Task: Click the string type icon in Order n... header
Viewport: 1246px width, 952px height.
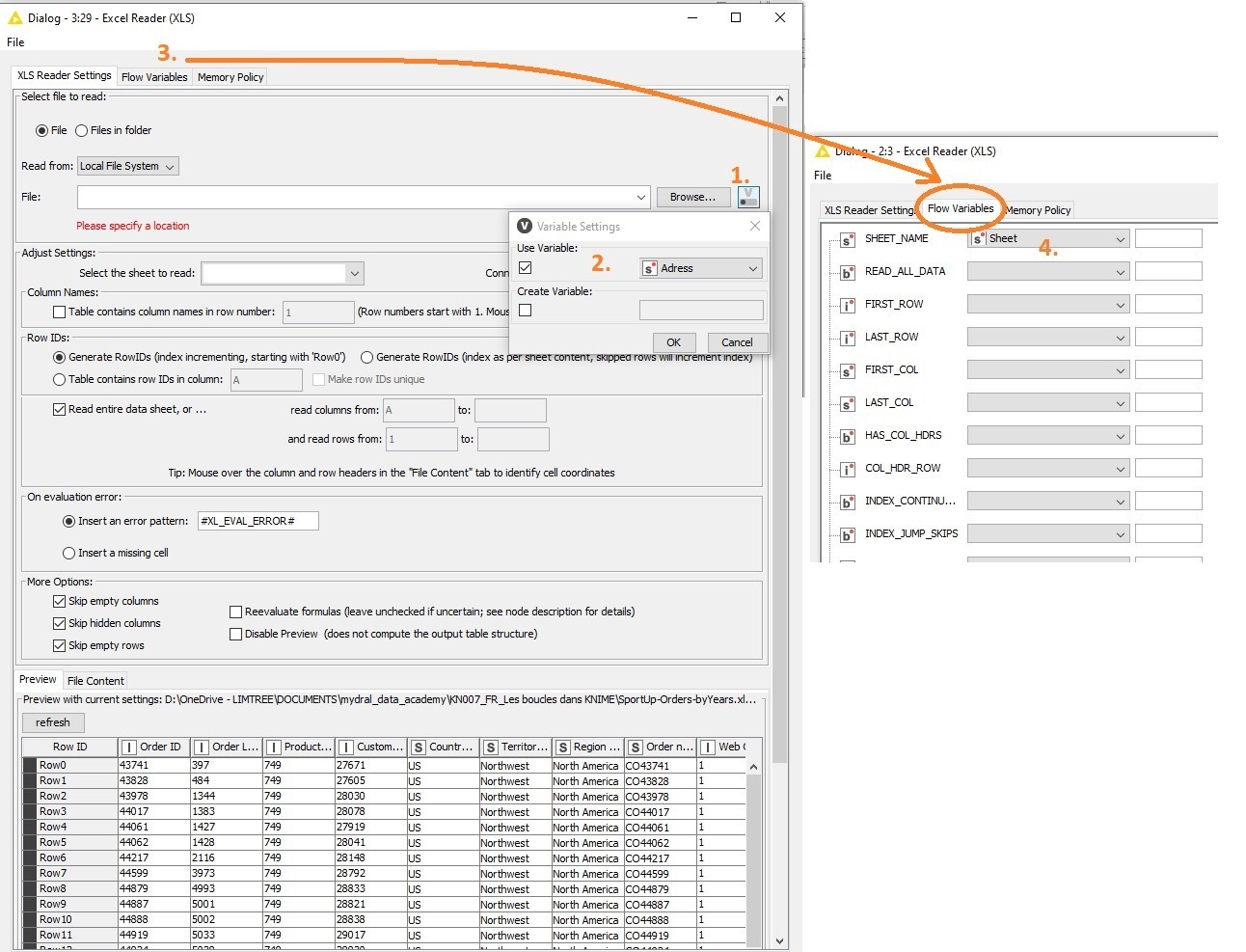Action: (635, 747)
